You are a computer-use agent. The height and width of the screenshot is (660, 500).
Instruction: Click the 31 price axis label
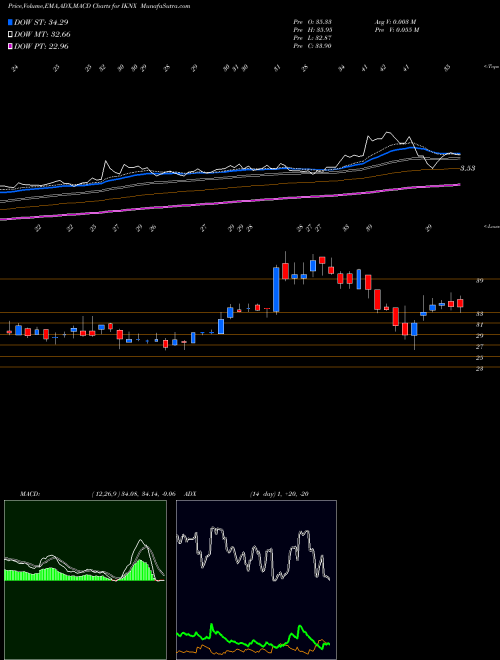[480, 325]
